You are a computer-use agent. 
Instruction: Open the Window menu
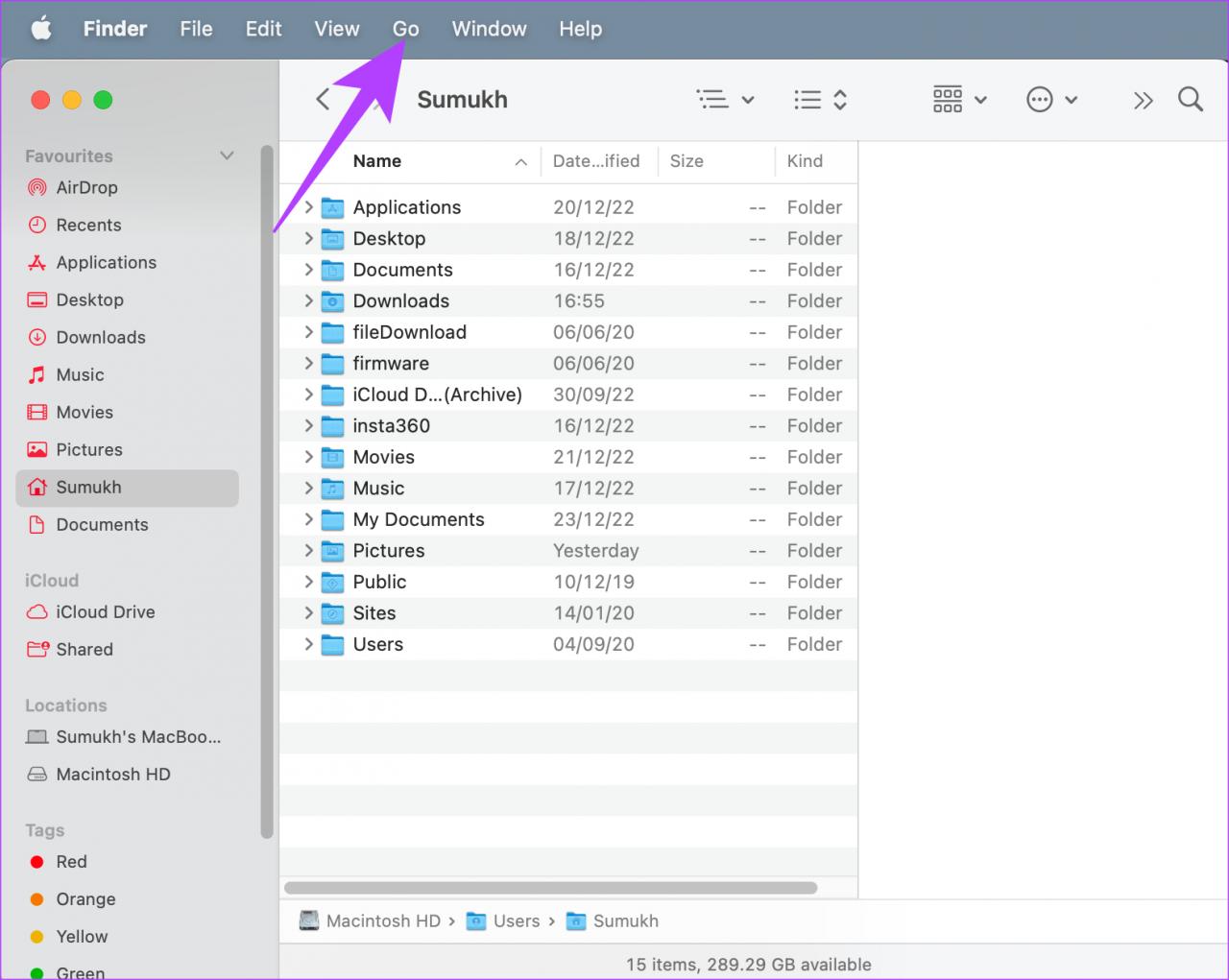point(490,29)
